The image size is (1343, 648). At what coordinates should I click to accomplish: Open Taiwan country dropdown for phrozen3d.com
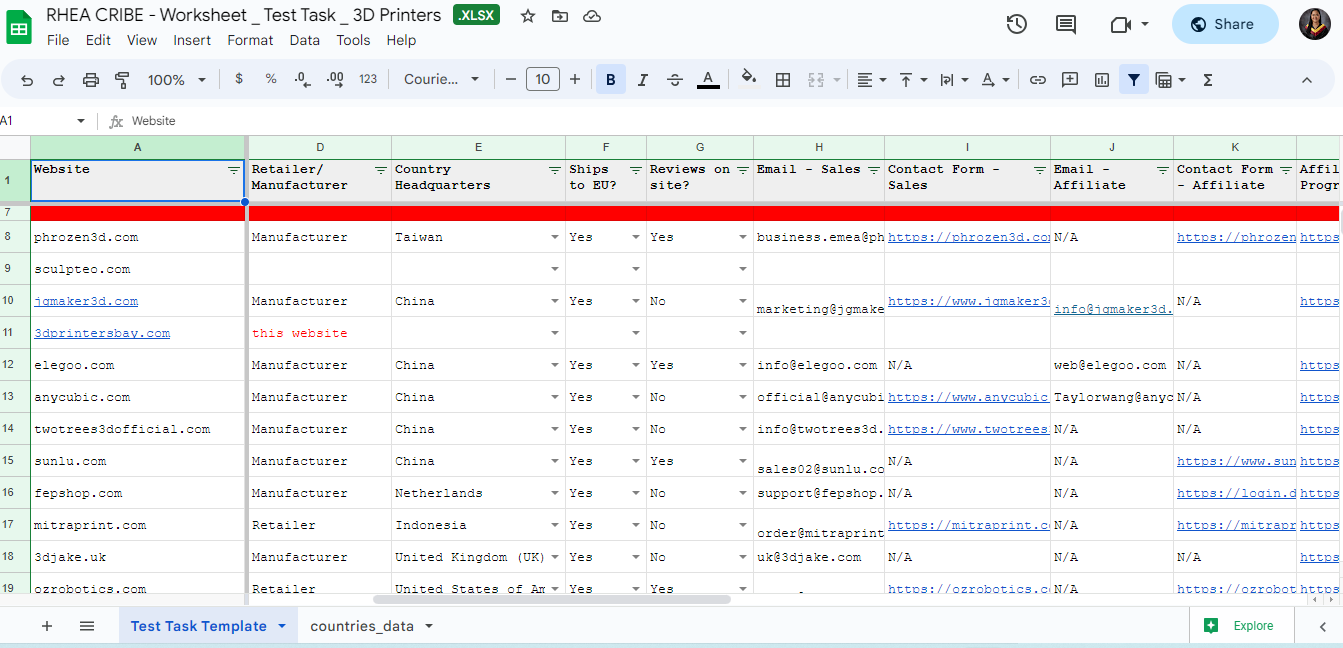[555, 238]
